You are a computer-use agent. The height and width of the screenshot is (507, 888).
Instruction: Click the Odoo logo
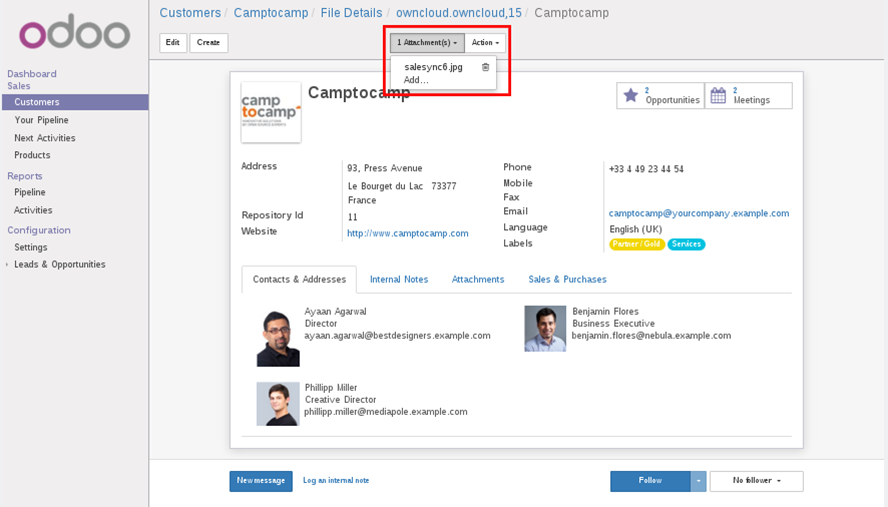75,31
